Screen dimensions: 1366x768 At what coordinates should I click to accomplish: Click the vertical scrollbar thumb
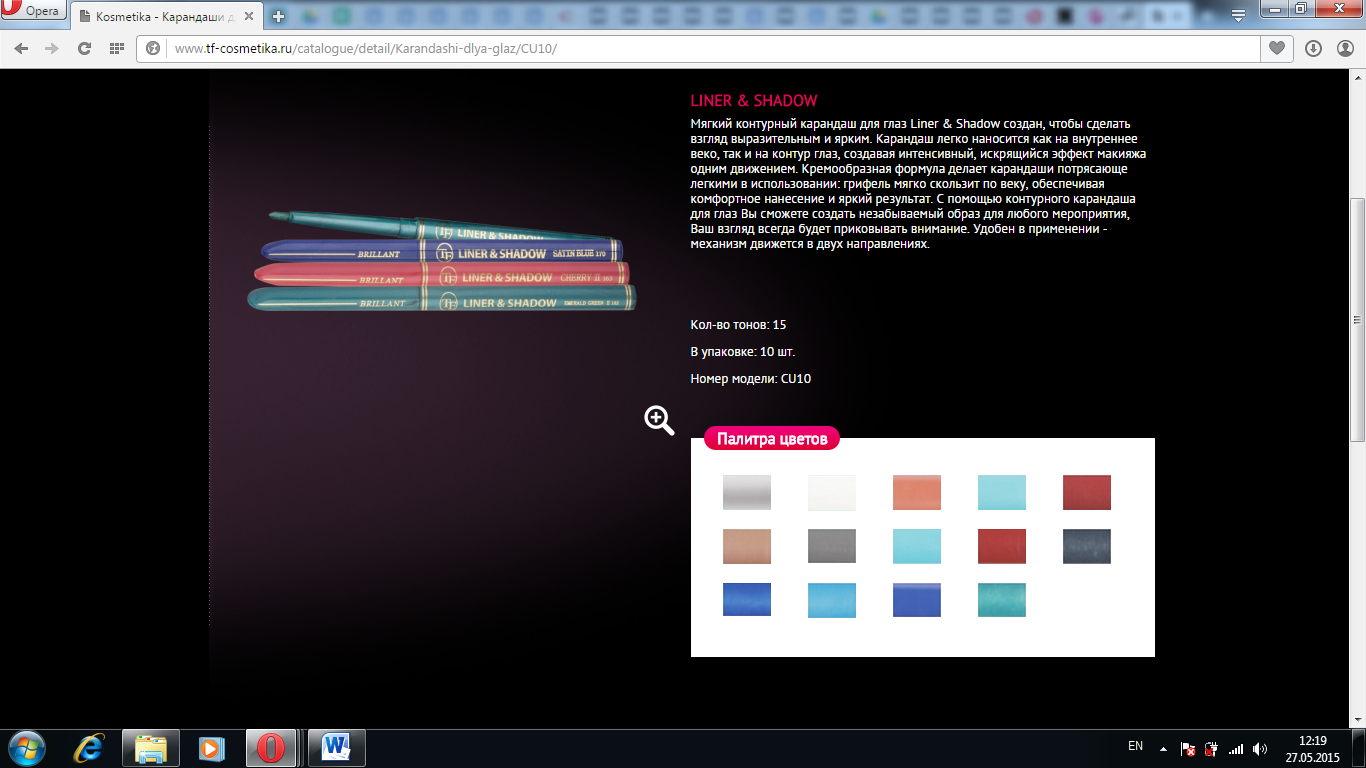[x=1357, y=320]
